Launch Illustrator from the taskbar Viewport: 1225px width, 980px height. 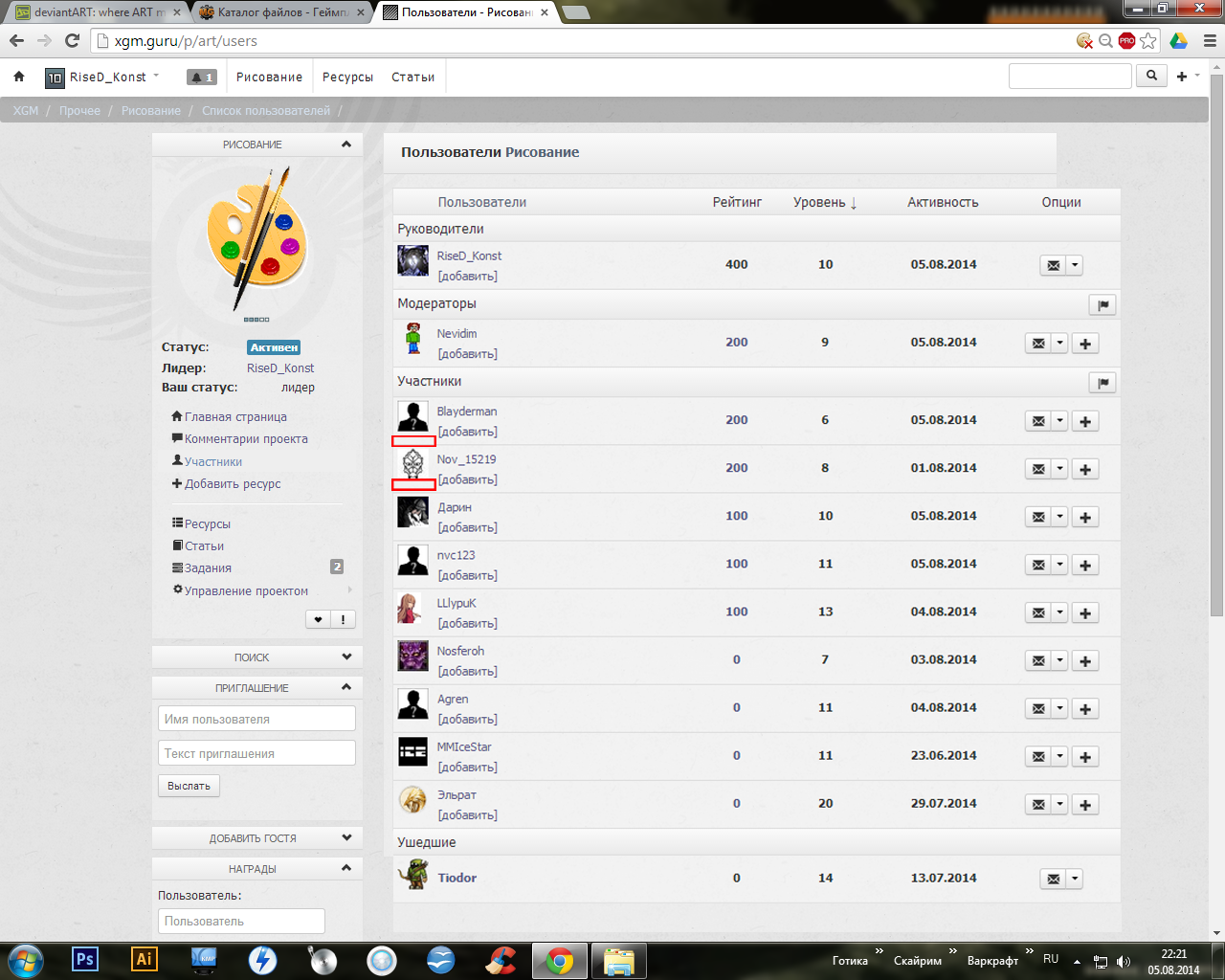point(145,959)
